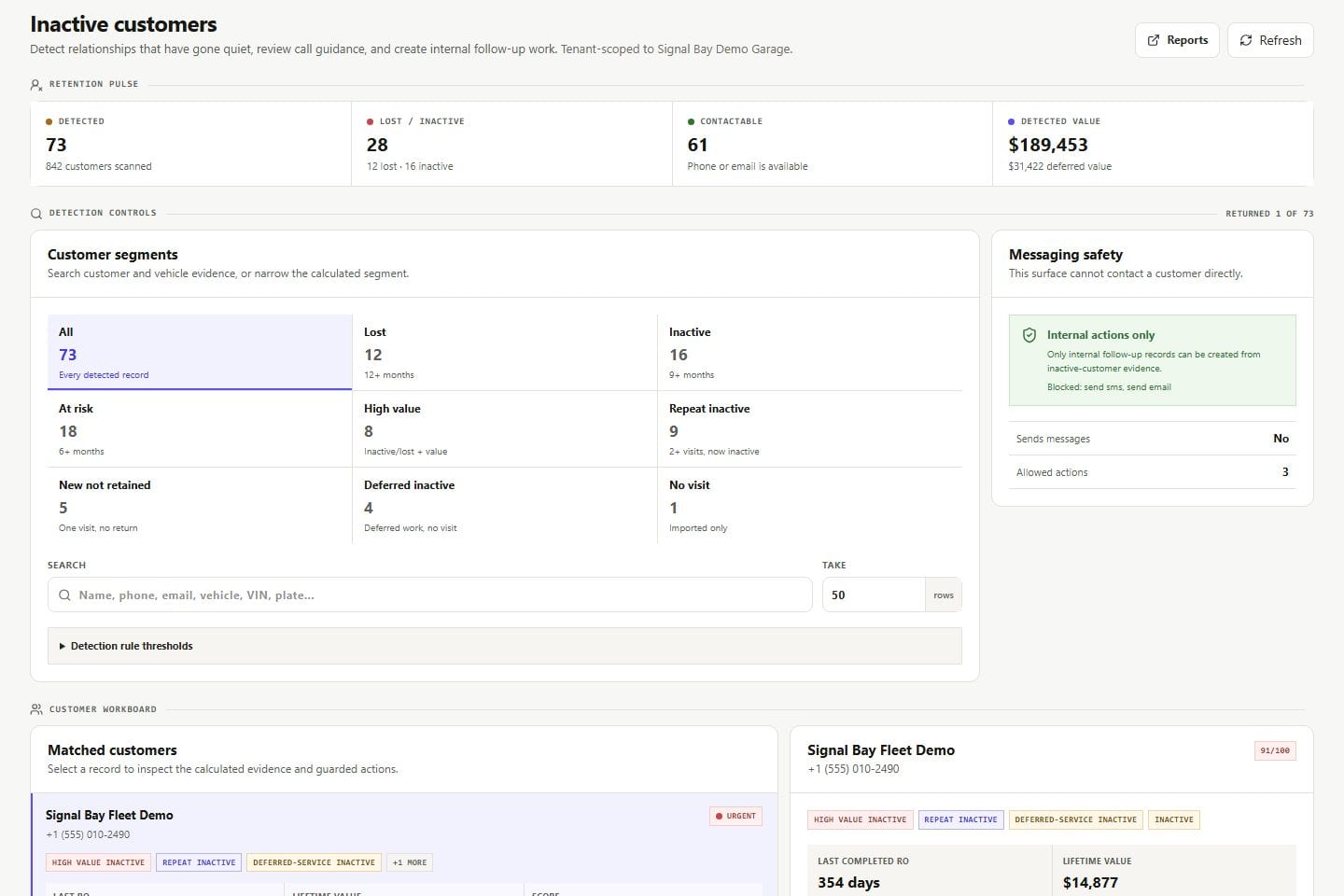Select the Signal Bay Fleet Demo customer row

click(x=404, y=845)
